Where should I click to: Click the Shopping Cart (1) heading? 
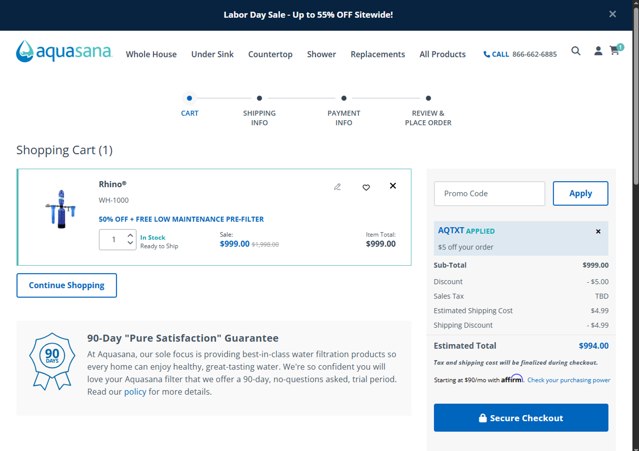pos(64,150)
